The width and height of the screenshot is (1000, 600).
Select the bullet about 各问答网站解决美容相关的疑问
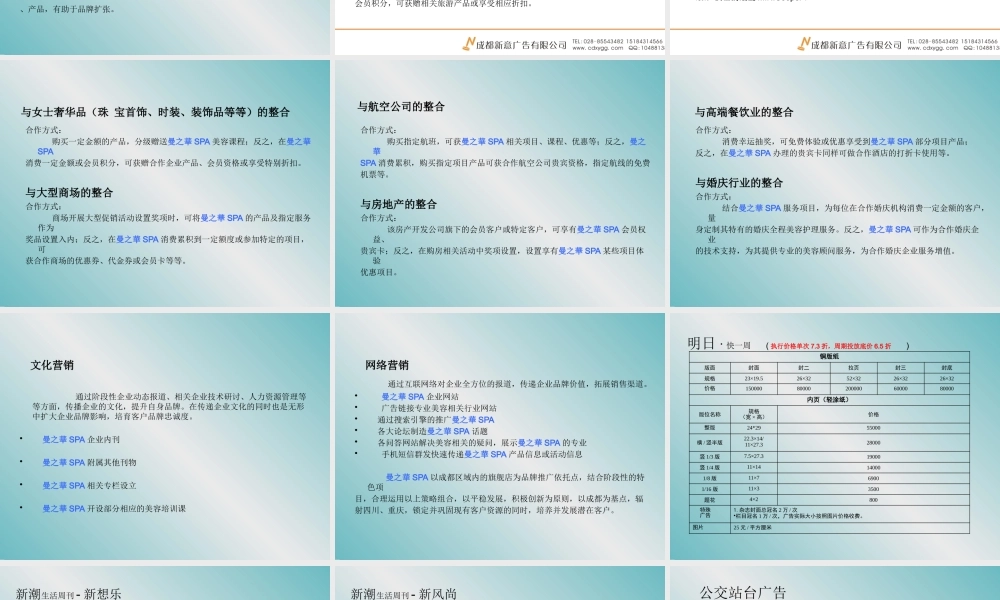click(482, 443)
